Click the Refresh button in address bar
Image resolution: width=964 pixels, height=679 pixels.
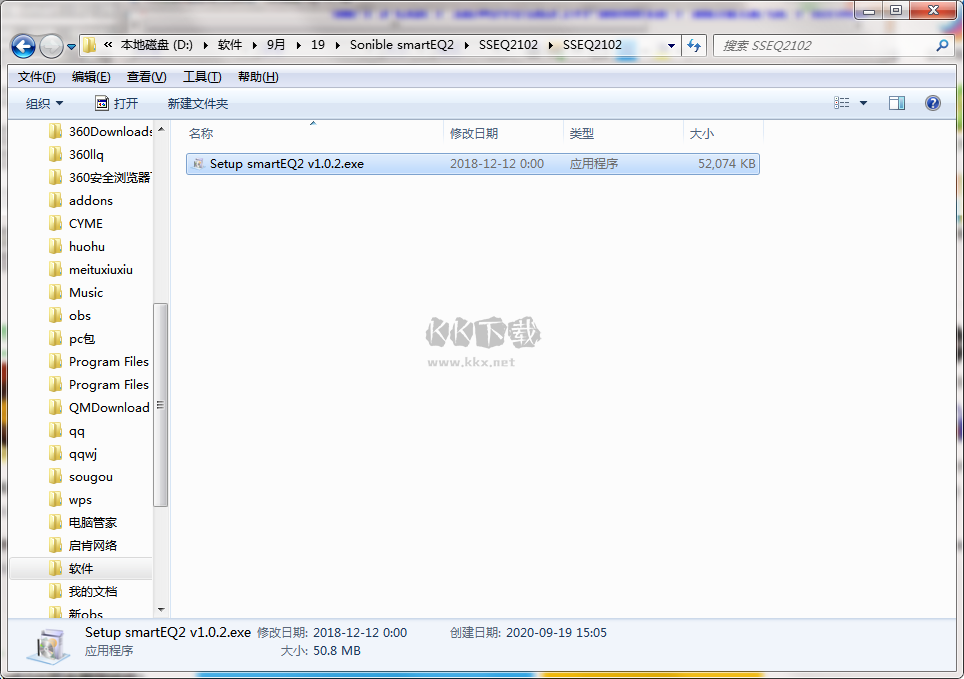(x=694, y=46)
